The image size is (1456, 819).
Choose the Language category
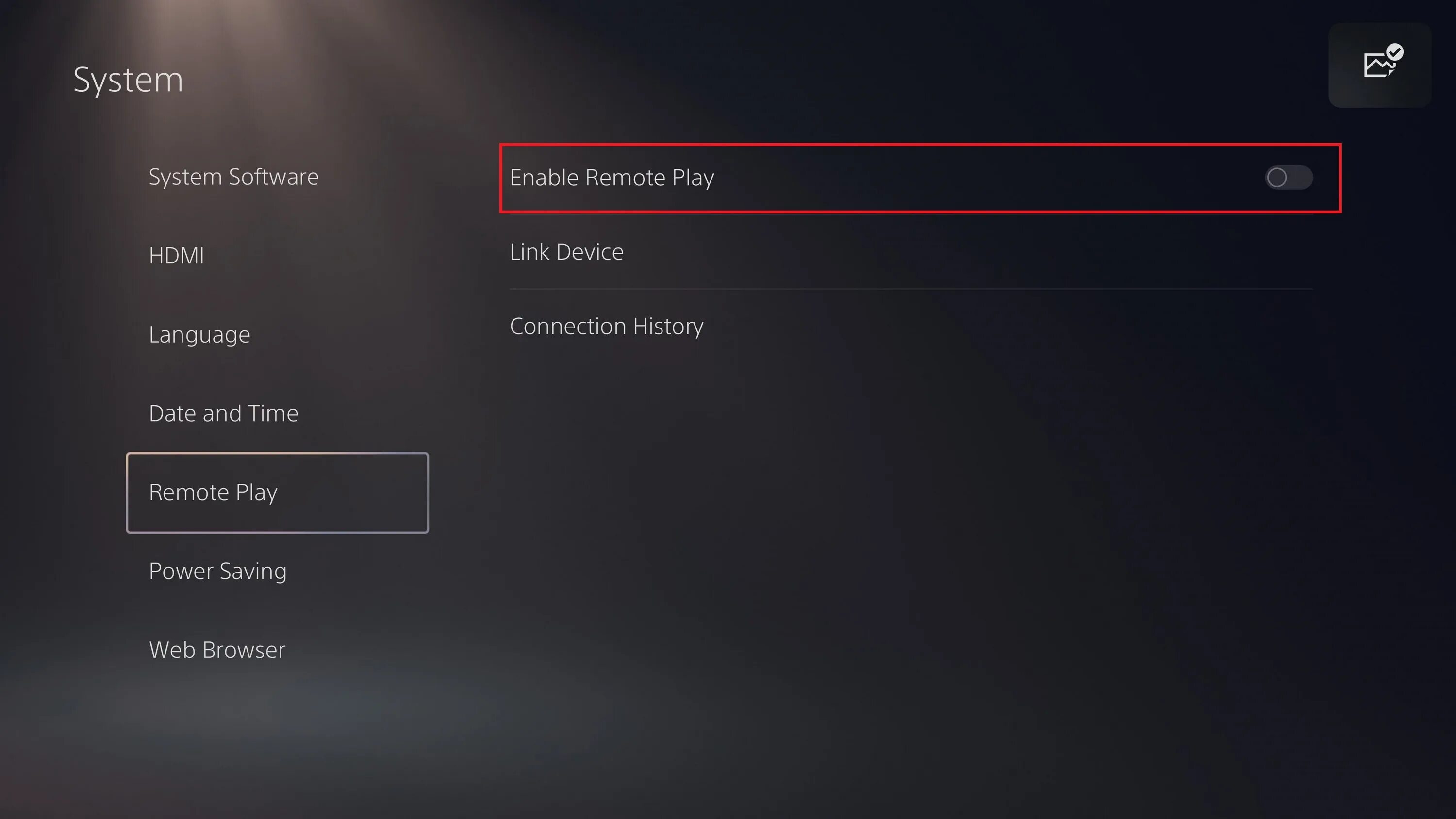click(199, 335)
